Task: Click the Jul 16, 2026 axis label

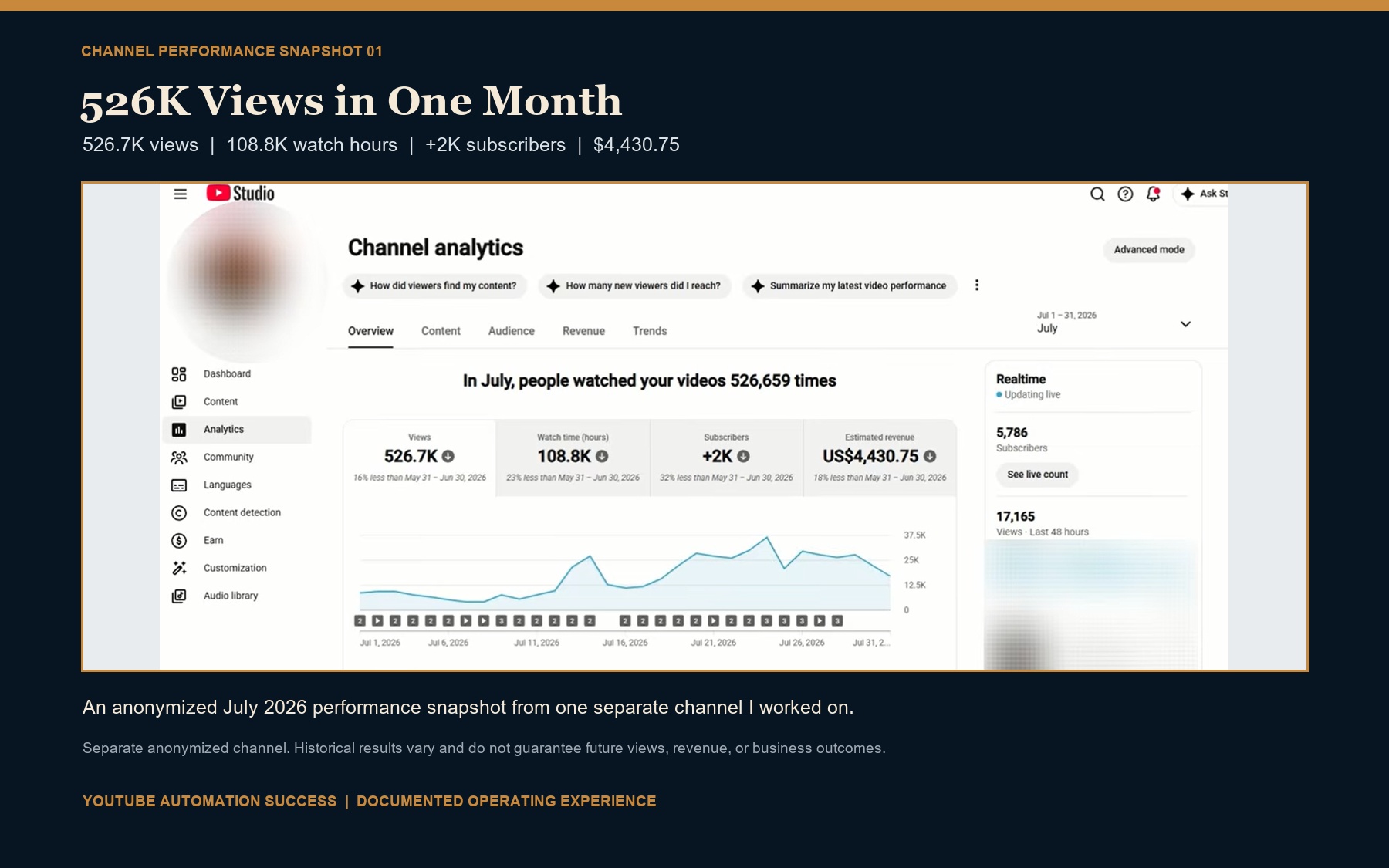Action: pos(625,643)
